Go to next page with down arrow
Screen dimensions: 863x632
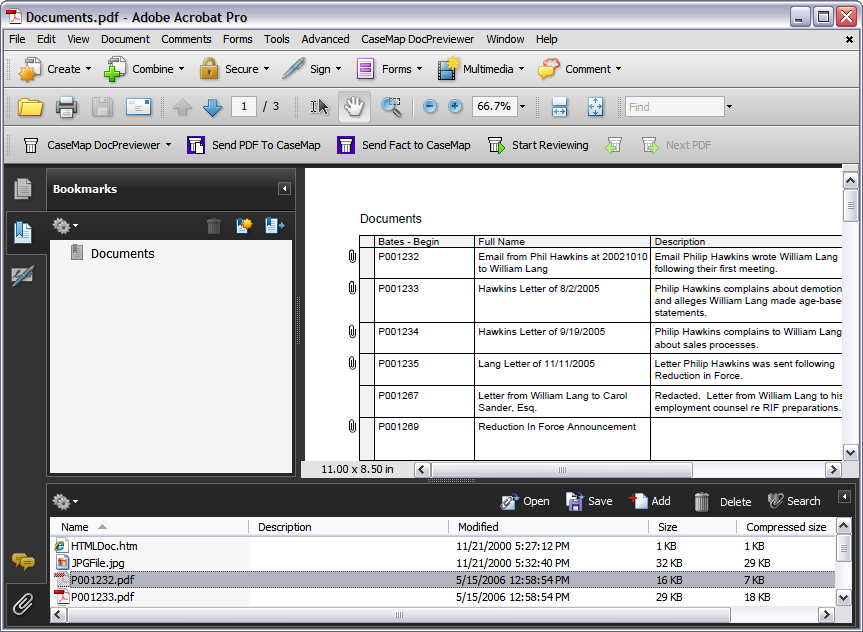tap(212, 107)
